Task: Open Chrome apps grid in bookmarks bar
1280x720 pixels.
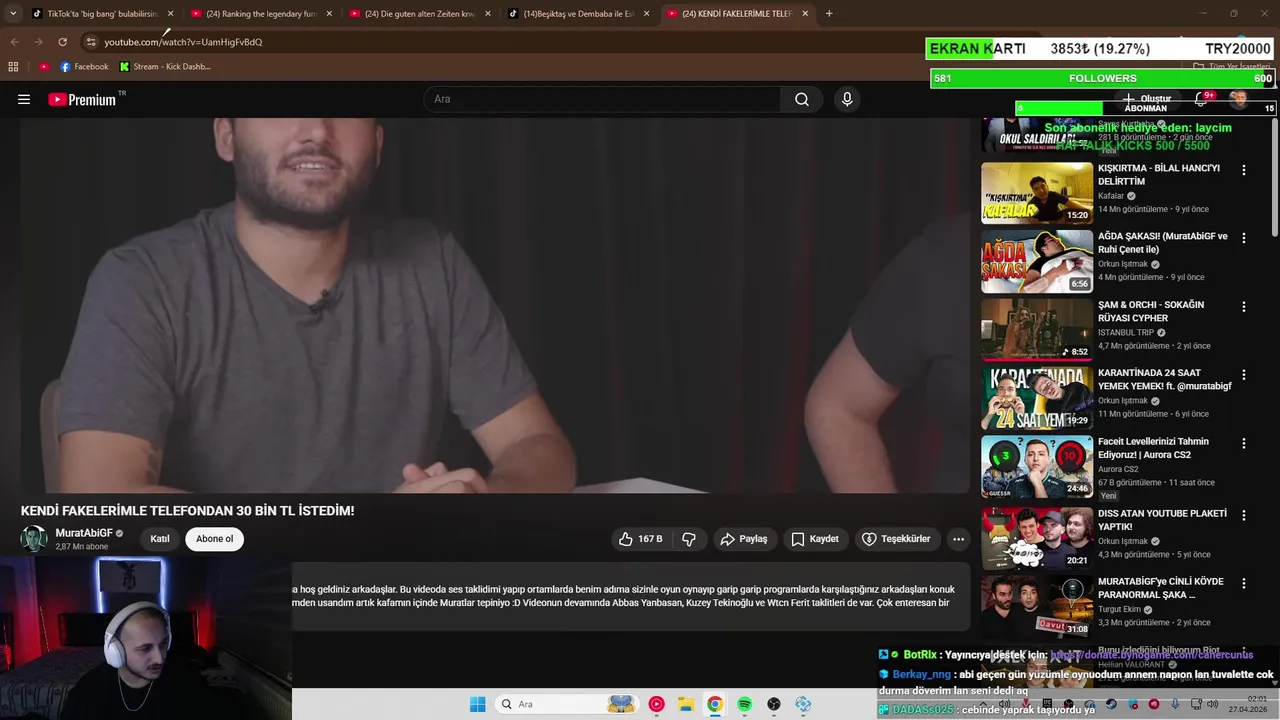Action: pyautogui.click(x=13, y=67)
